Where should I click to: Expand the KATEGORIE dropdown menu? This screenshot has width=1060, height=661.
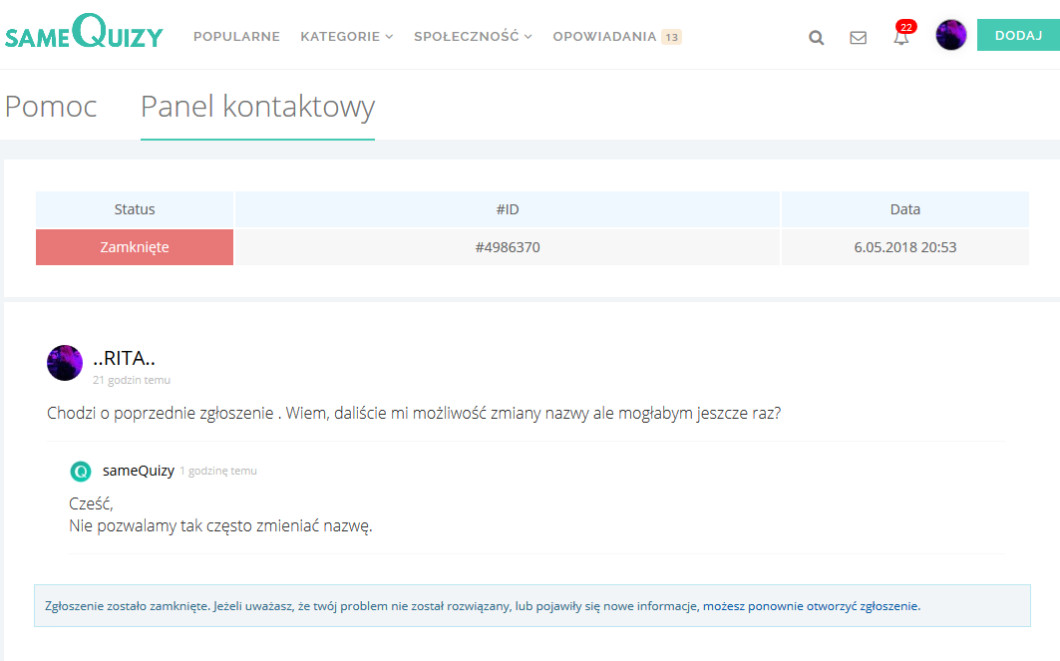pyautogui.click(x=346, y=36)
